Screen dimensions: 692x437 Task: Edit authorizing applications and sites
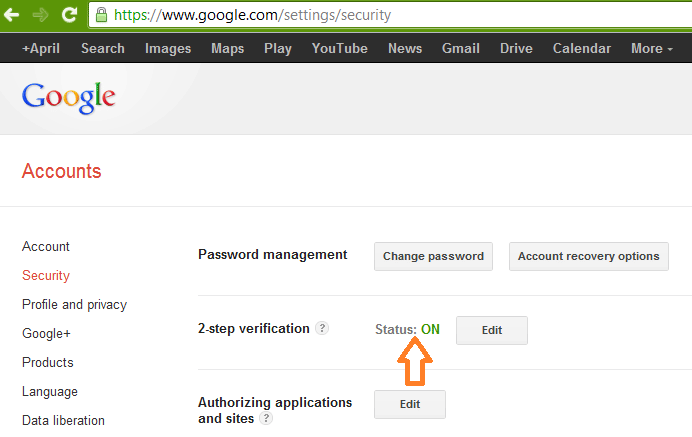coord(410,404)
